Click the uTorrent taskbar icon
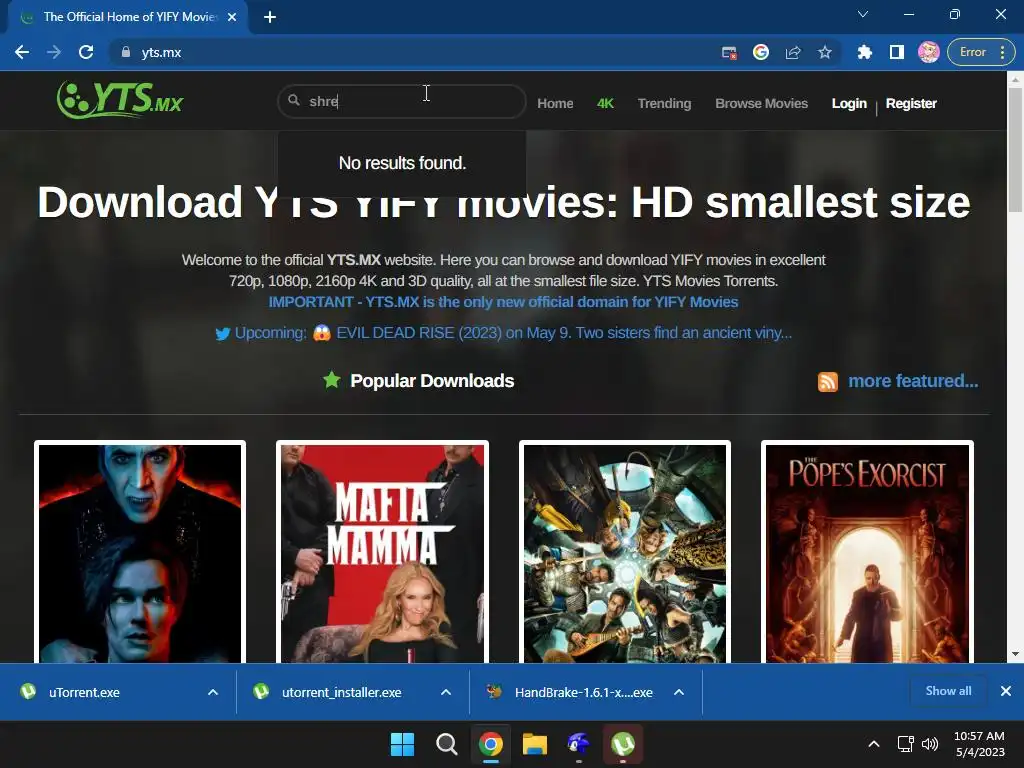The image size is (1024, 768). click(623, 744)
